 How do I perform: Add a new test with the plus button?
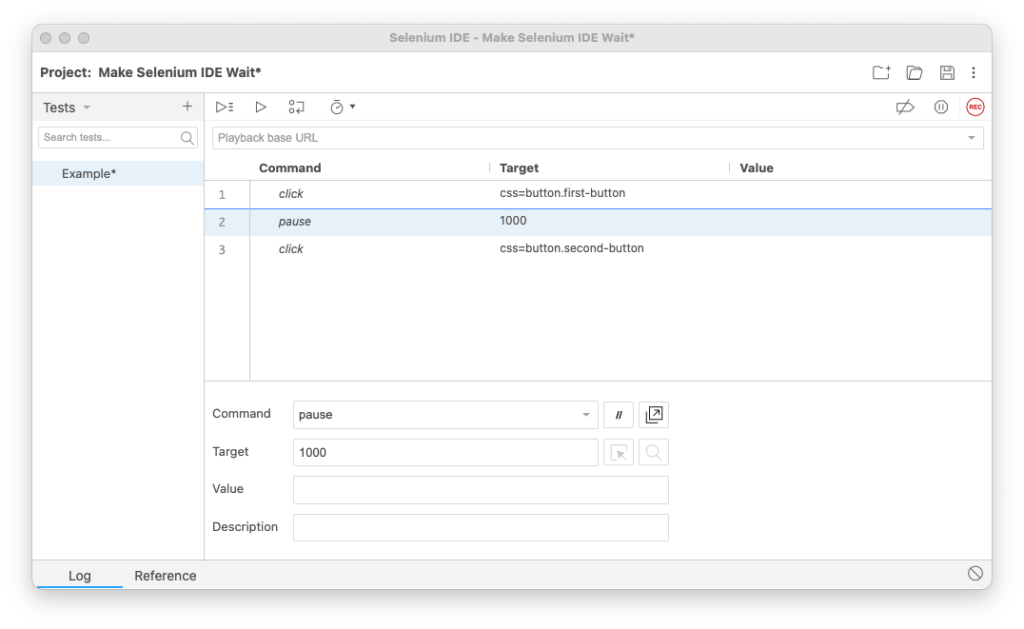(x=187, y=106)
